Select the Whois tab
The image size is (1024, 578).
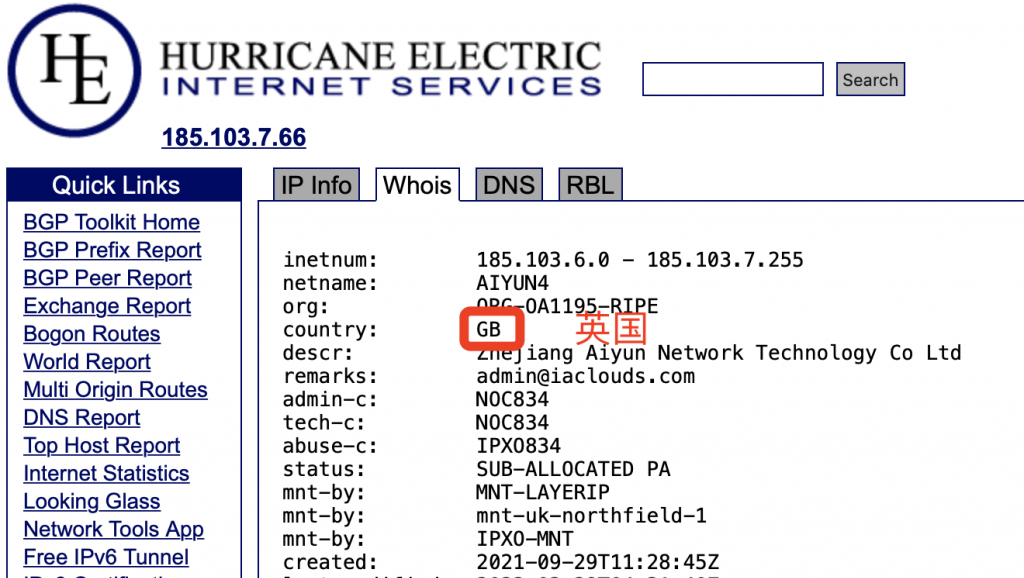(417, 185)
